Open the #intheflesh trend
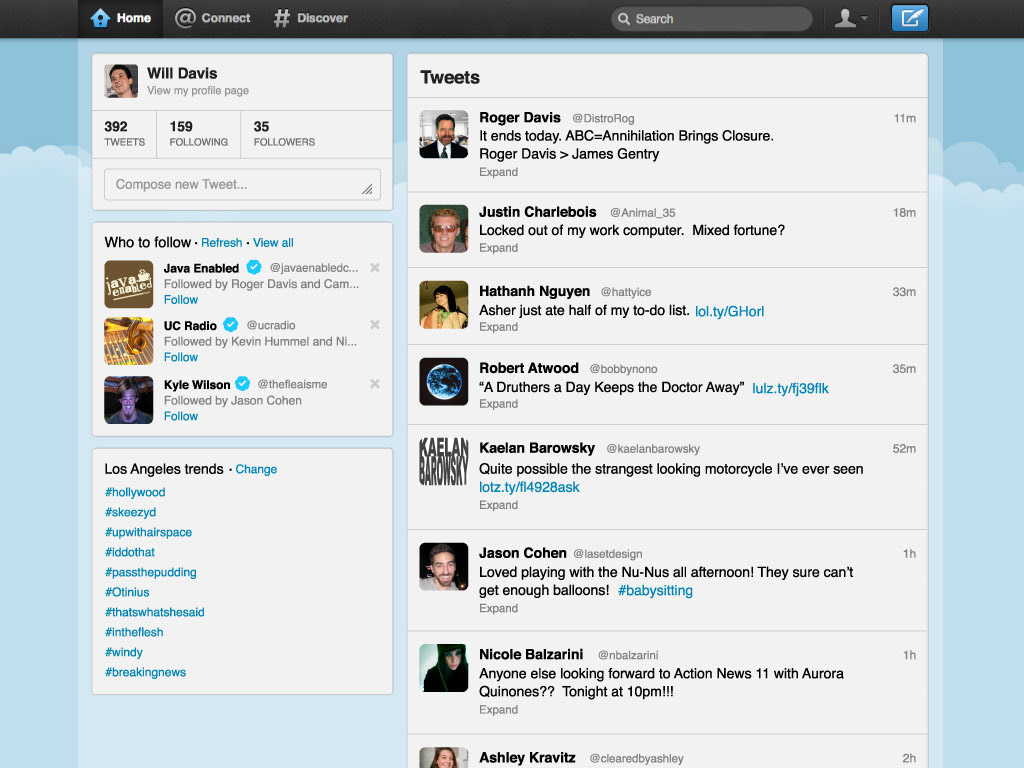The image size is (1024, 768). click(x=134, y=632)
